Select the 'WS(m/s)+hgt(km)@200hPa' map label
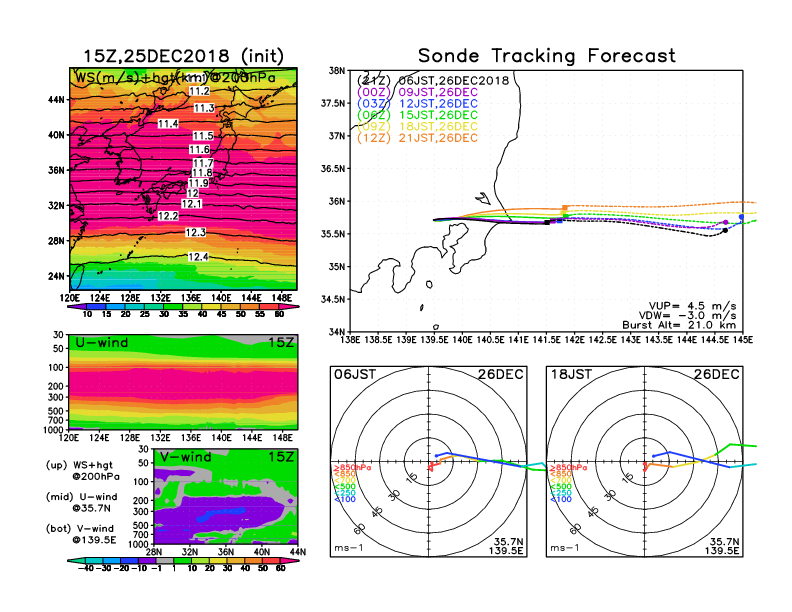Image resolution: width=792 pixels, height=612 pixels. [175, 78]
